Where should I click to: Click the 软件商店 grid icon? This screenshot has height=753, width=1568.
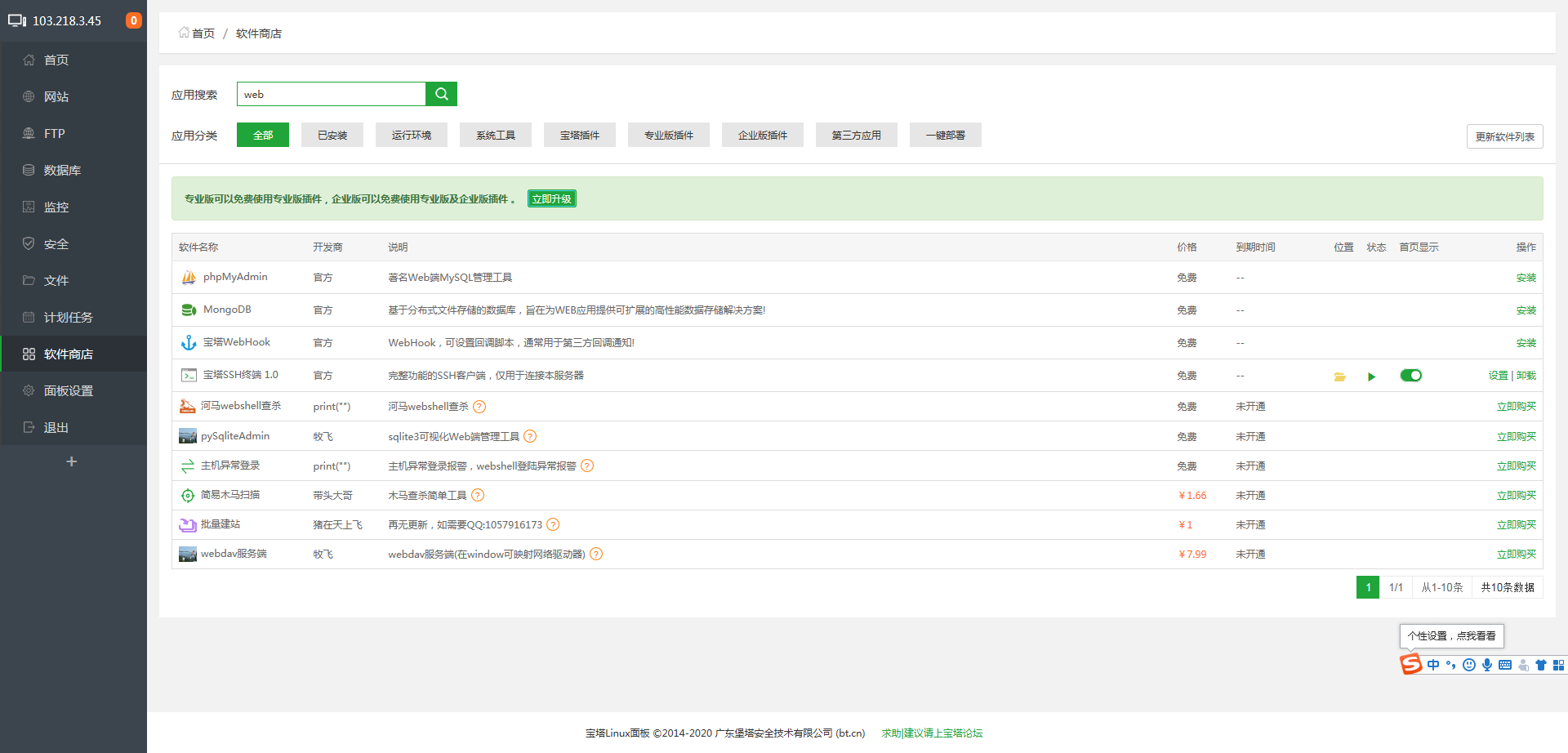pyautogui.click(x=29, y=354)
